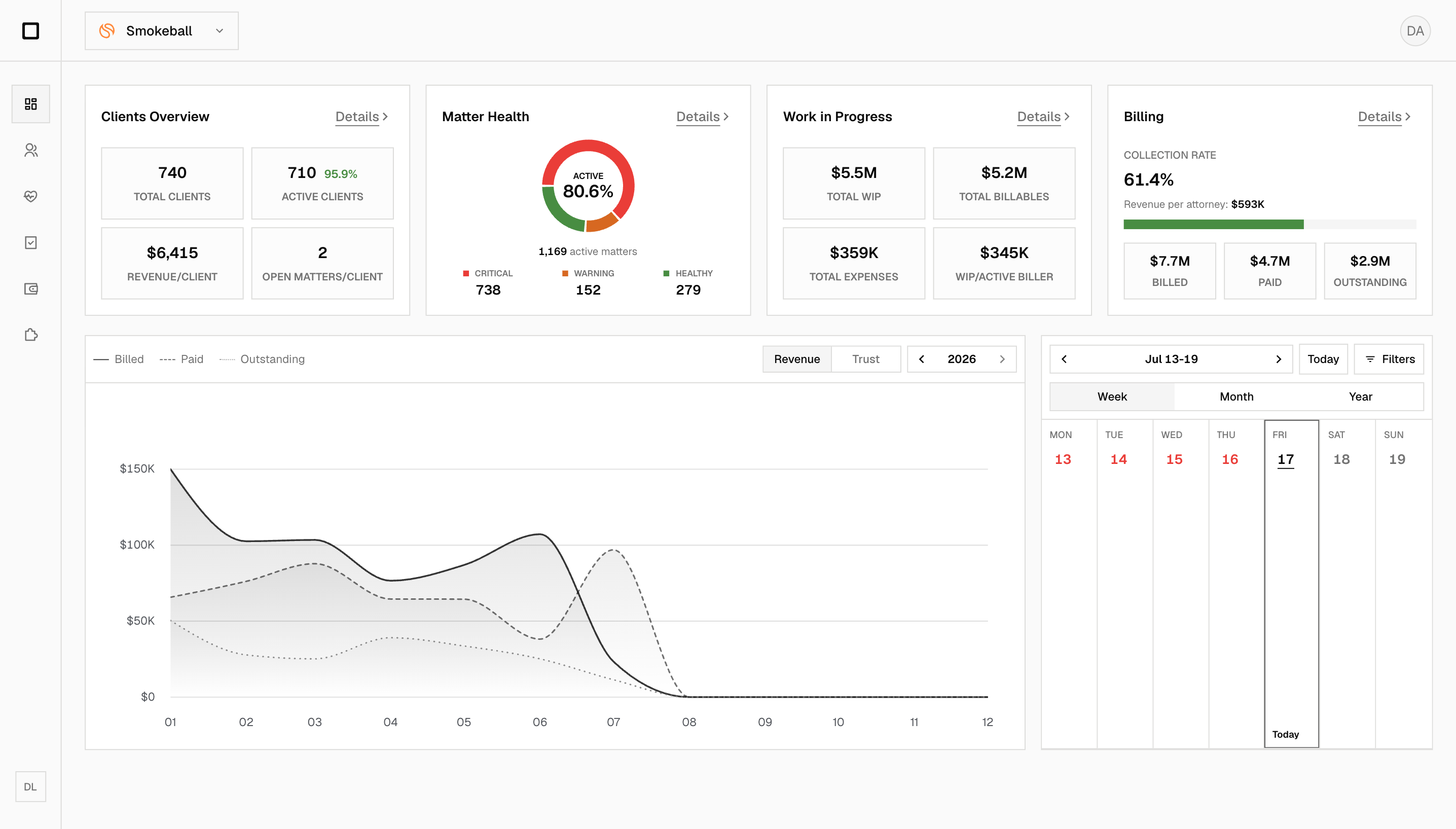1456x829 pixels.
Task: Click the Critical red legend swatch
Action: [x=466, y=273]
